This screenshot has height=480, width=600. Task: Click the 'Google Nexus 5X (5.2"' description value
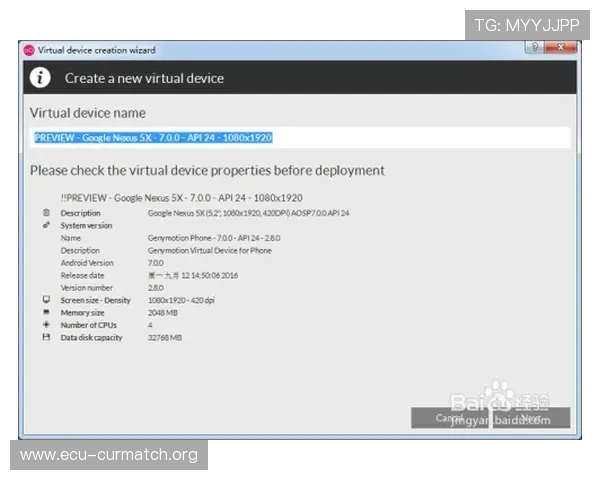(248, 213)
